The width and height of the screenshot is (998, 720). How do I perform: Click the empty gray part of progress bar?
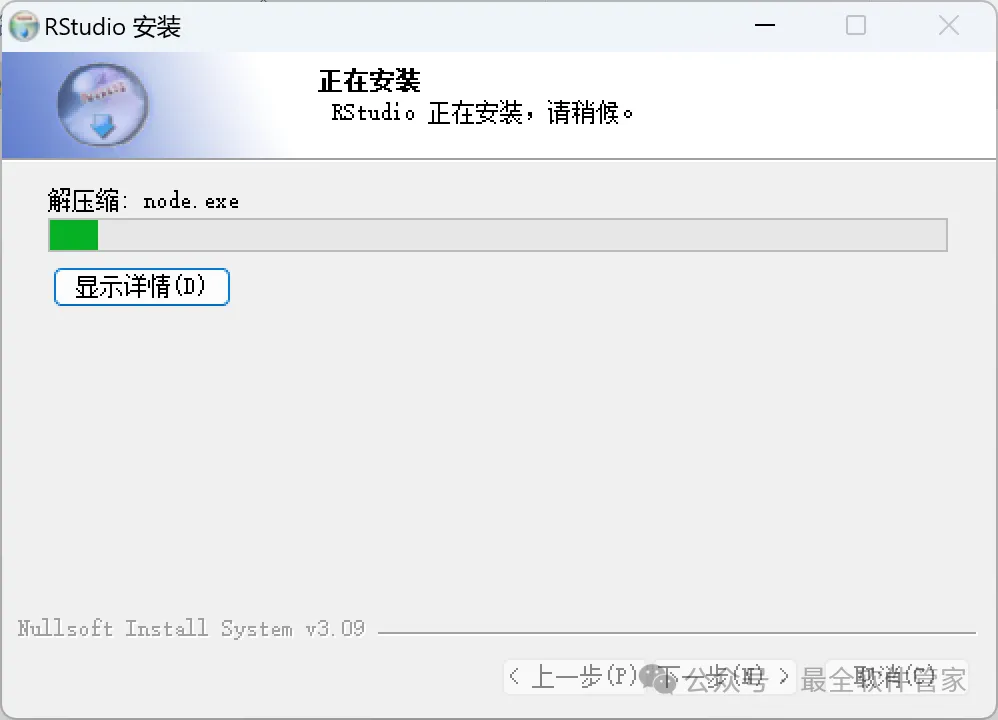coord(522,235)
